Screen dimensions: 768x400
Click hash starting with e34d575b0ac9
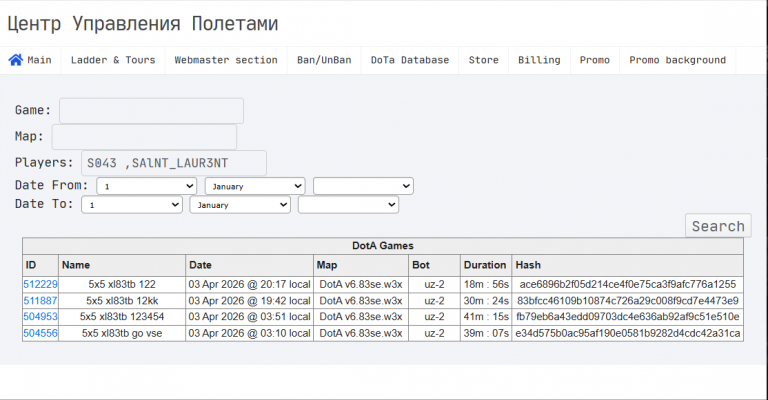pyautogui.click(x=627, y=333)
